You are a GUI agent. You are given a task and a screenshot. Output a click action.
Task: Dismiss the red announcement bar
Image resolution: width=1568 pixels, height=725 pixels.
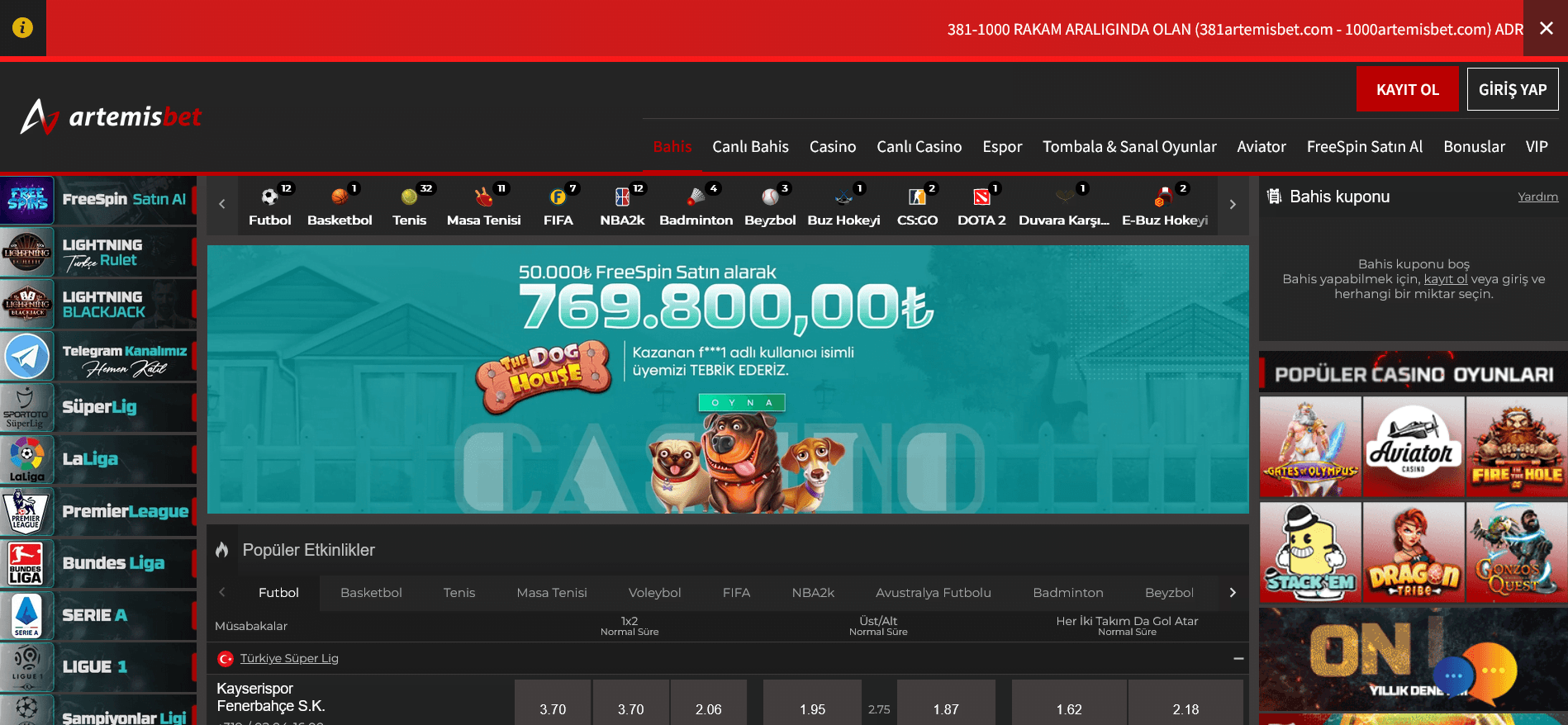tap(1546, 28)
